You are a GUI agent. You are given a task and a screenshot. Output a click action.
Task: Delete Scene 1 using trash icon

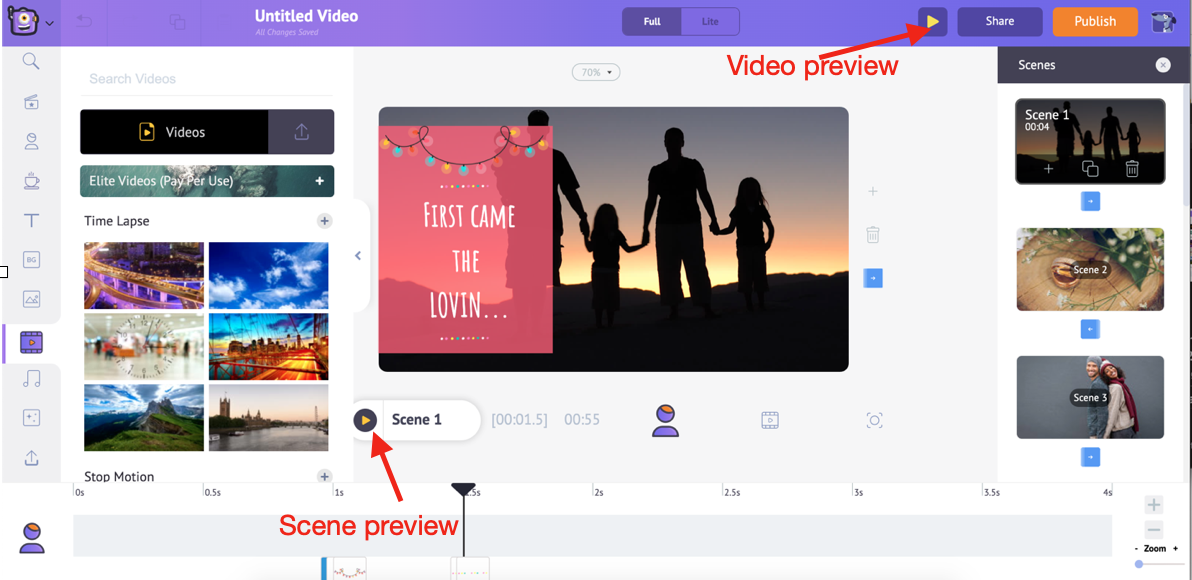pyautogui.click(x=1132, y=169)
